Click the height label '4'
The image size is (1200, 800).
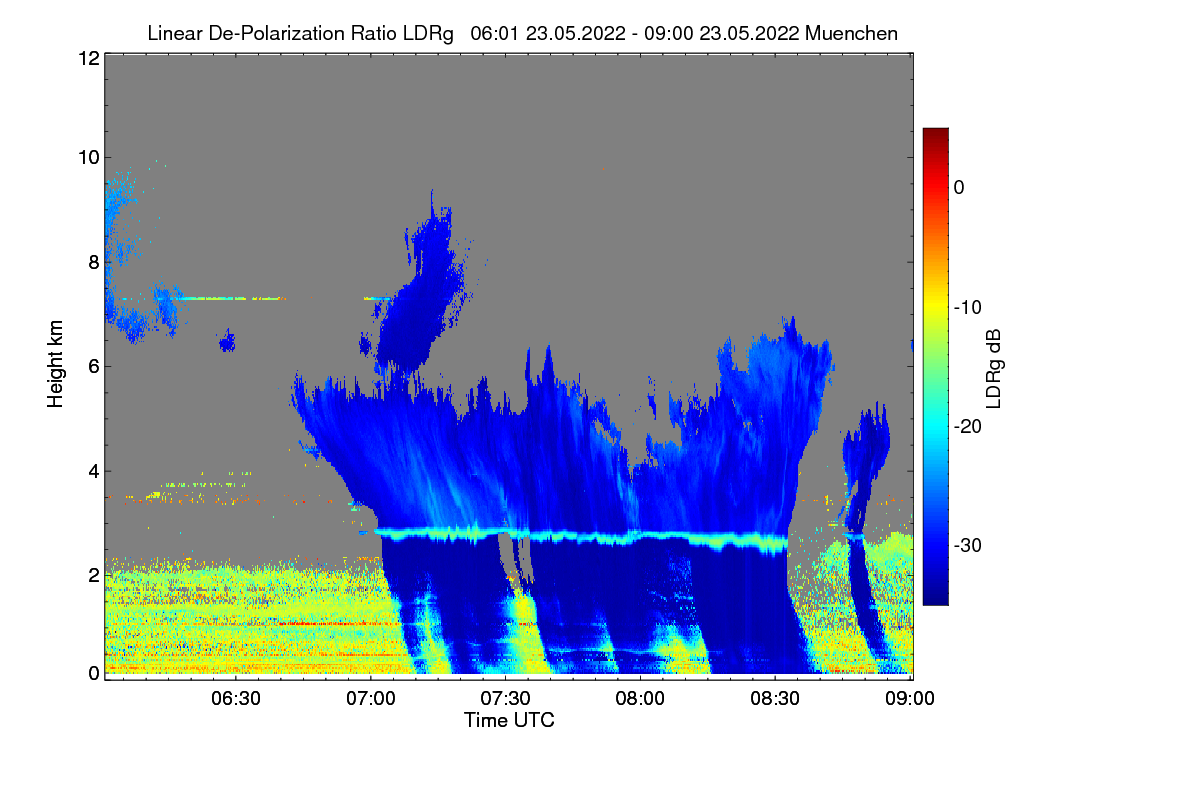point(92,471)
